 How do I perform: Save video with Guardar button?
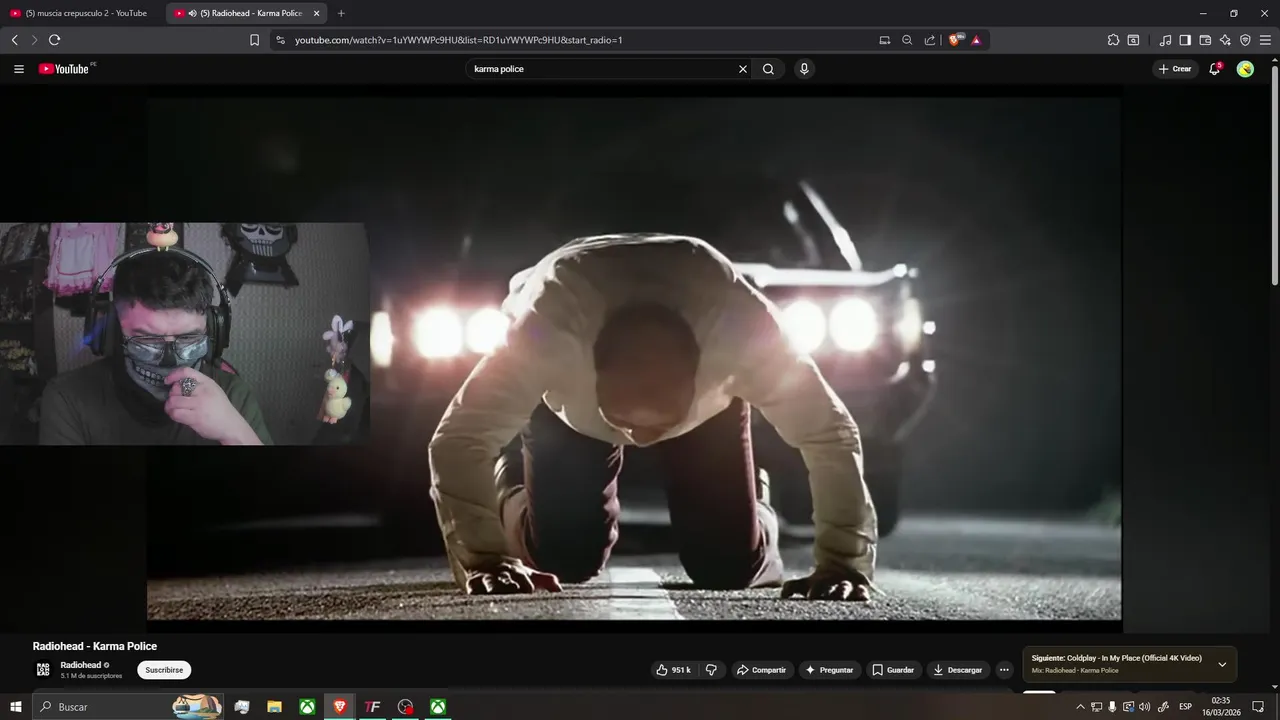(x=893, y=670)
